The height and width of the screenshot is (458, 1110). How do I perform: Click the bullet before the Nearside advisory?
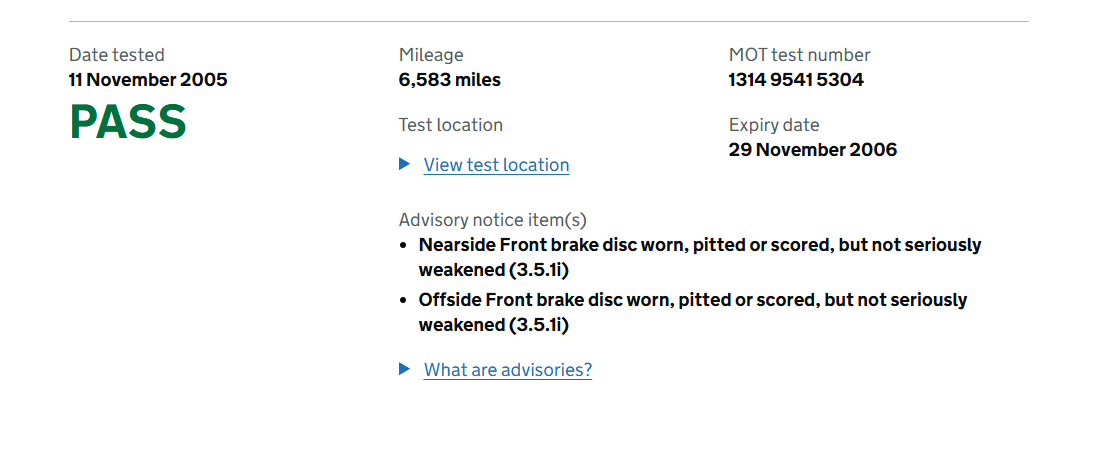(x=403, y=245)
